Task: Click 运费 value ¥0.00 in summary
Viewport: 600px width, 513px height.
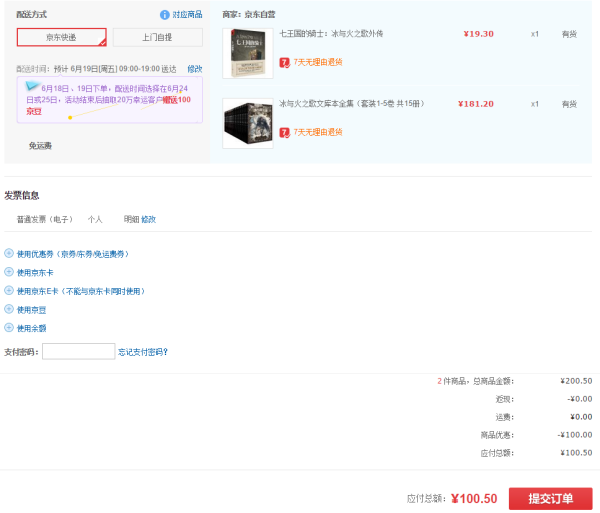Action: [x=581, y=417]
